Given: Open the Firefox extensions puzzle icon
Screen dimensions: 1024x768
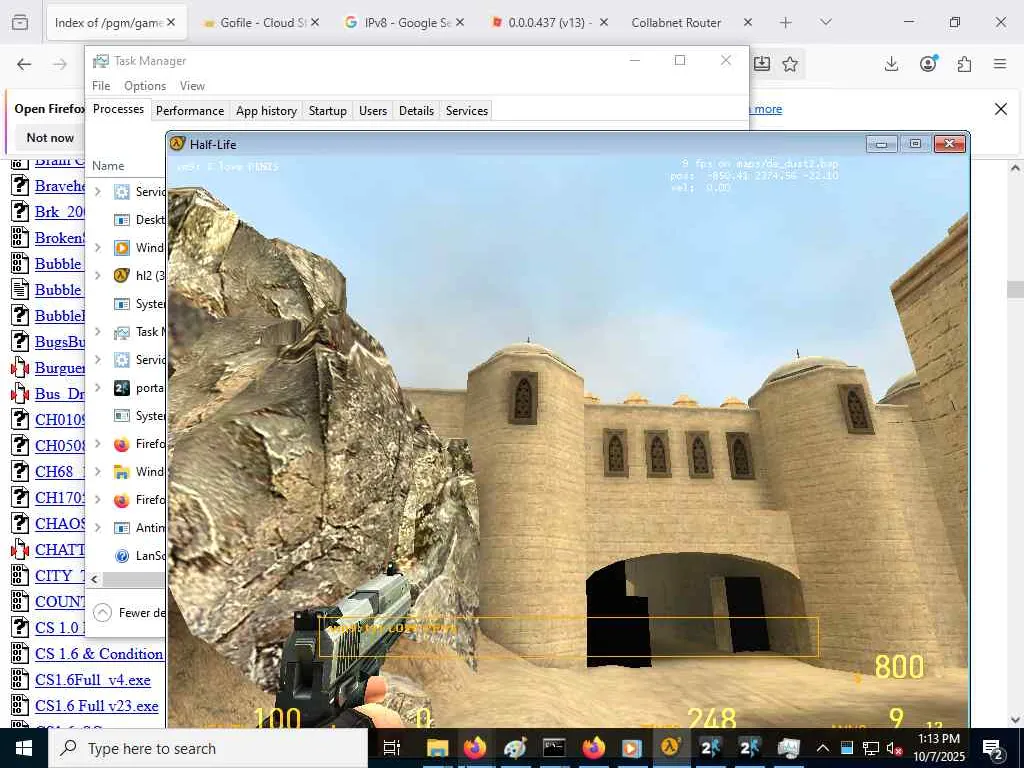Looking at the screenshot, I should pyautogui.click(x=964, y=64).
